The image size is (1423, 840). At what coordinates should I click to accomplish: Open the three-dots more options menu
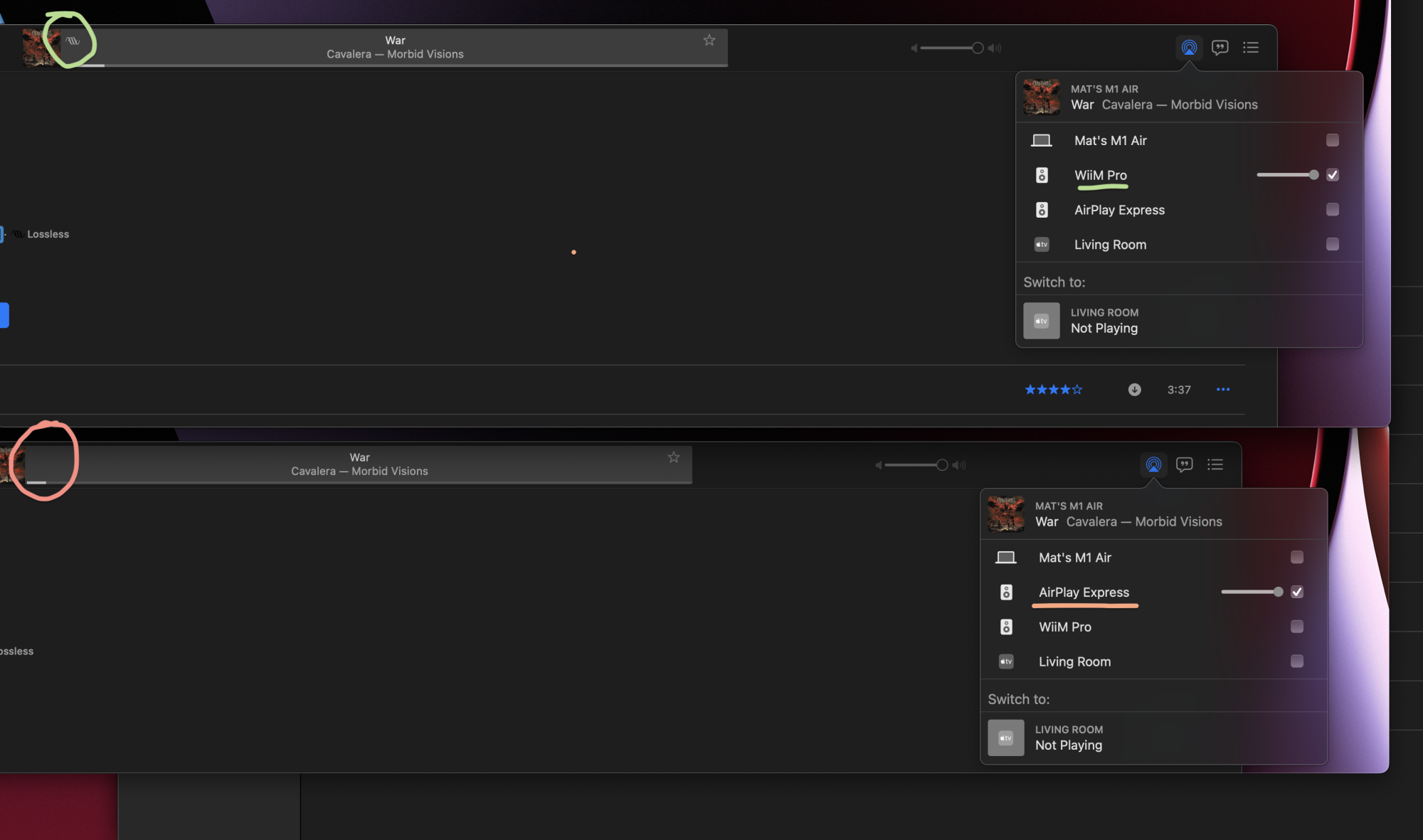tap(1222, 390)
